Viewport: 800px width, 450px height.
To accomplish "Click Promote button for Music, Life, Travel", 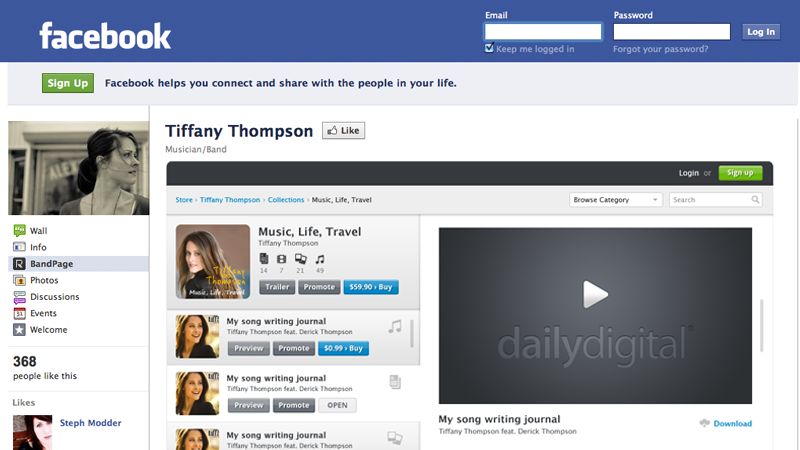I will tap(319, 287).
